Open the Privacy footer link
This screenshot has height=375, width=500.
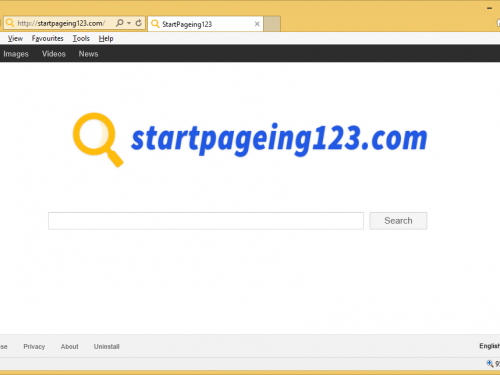tap(34, 347)
